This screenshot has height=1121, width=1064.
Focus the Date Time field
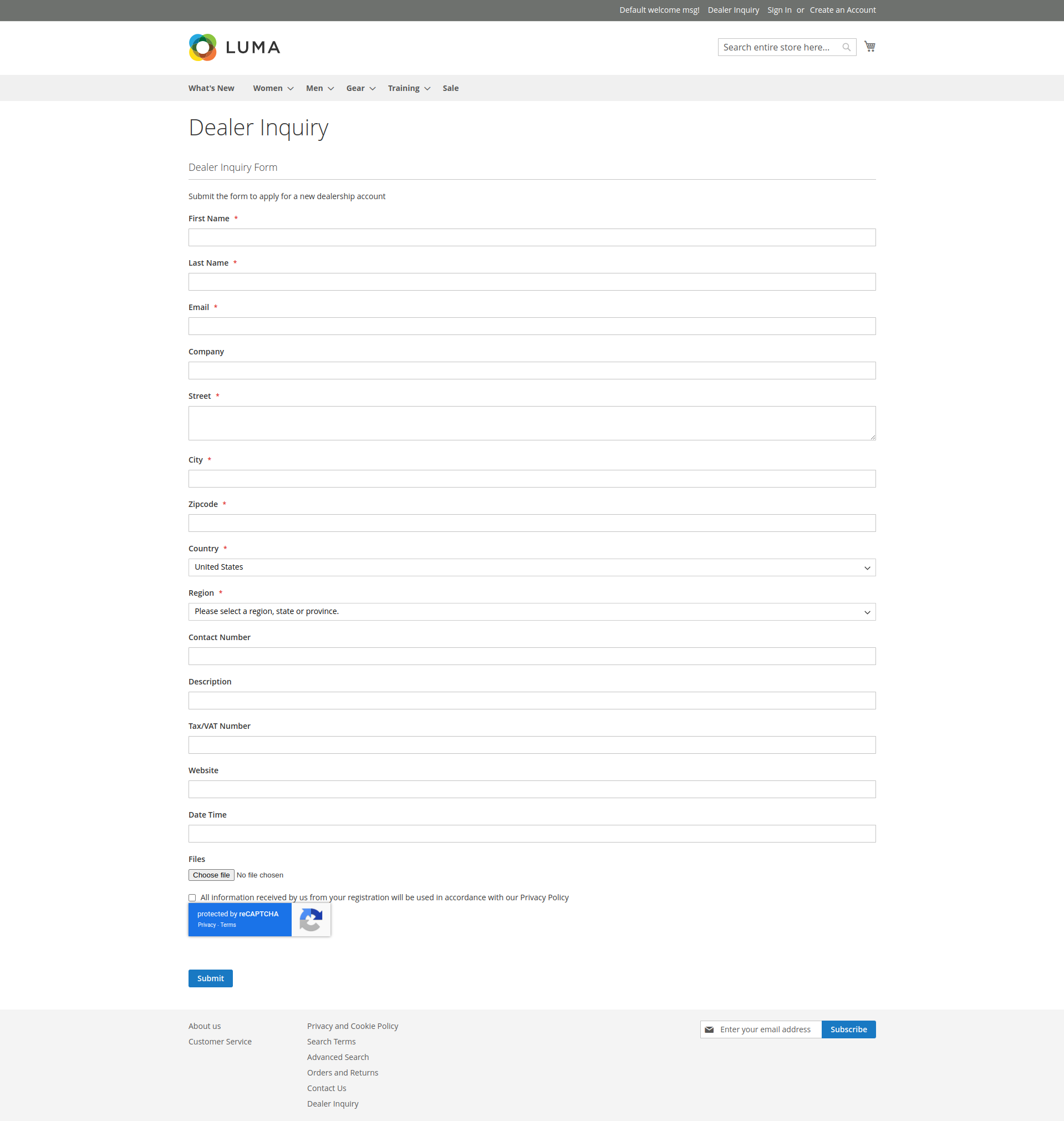[532, 833]
